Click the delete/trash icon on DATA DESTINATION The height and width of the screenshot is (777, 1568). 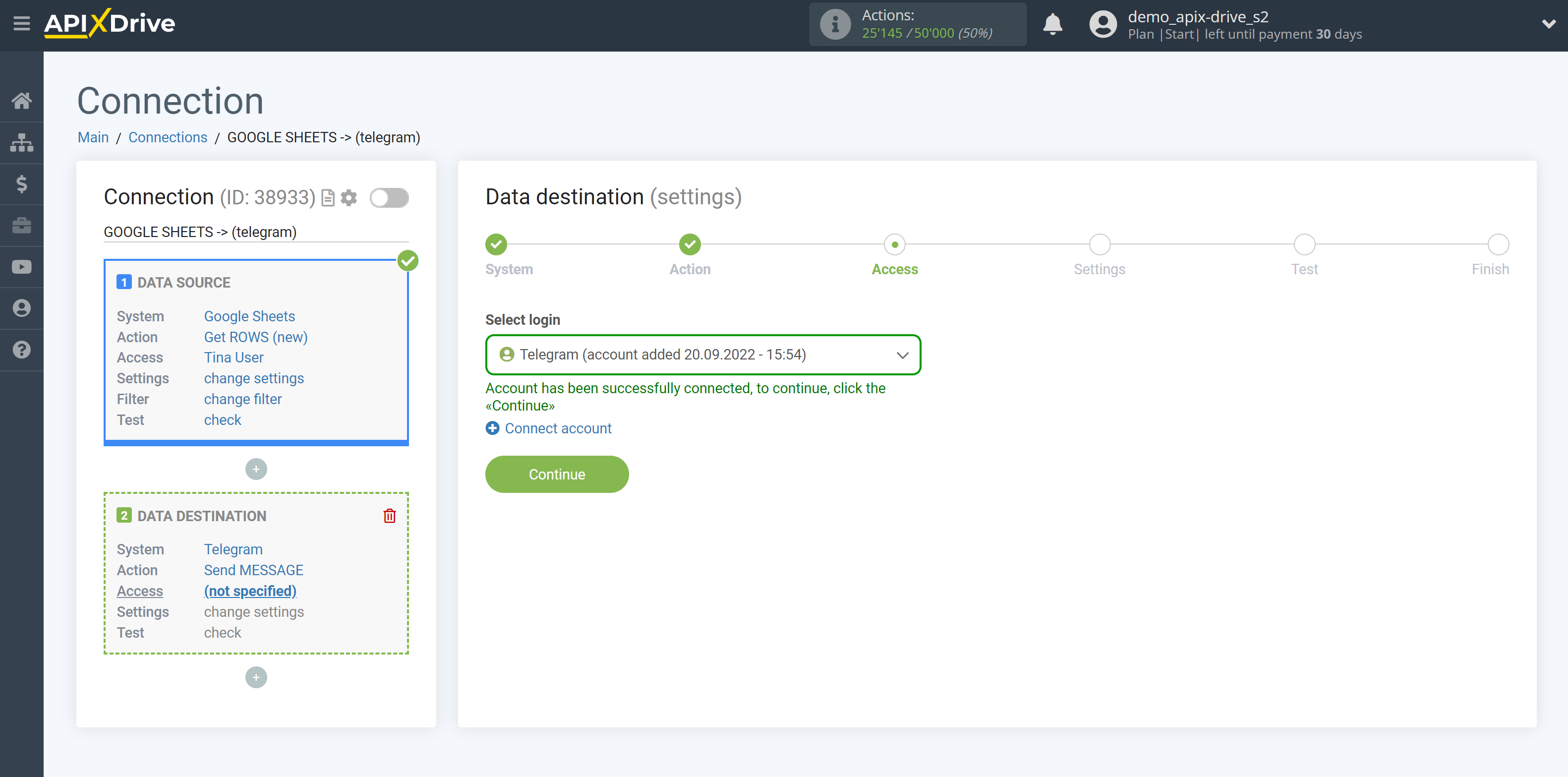(390, 516)
